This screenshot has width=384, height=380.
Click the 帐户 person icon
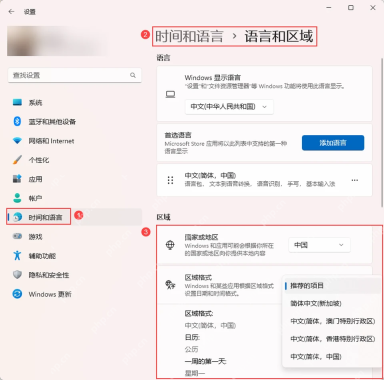tap(17, 198)
